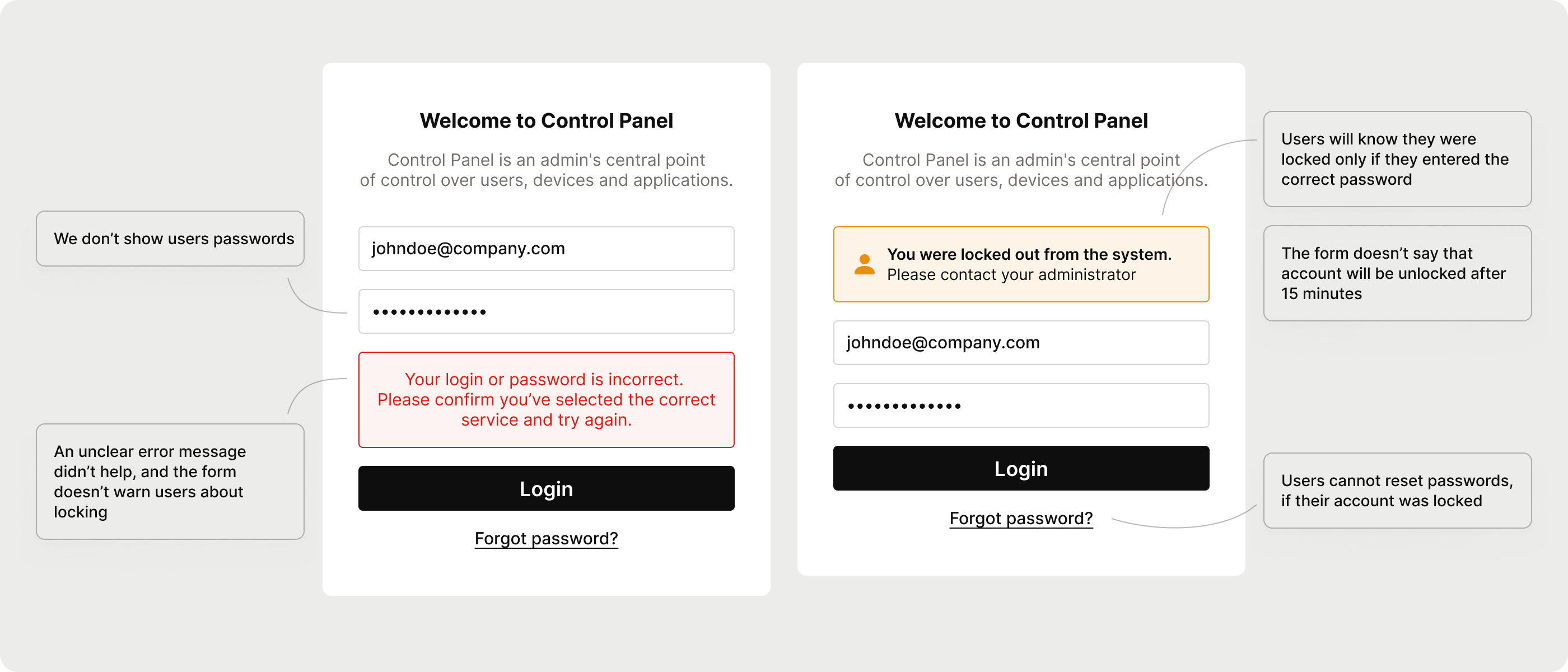This screenshot has height=672, width=1568.
Task: Select the Welcome to Control Panel heading on left
Action: (546, 120)
